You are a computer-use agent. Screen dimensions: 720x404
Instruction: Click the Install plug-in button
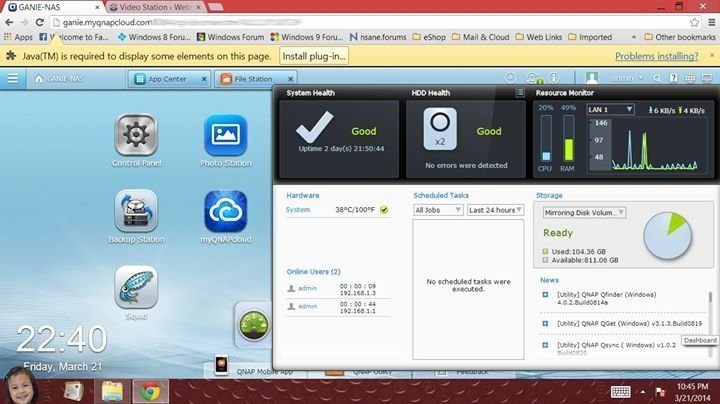pyautogui.click(x=314, y=56)
